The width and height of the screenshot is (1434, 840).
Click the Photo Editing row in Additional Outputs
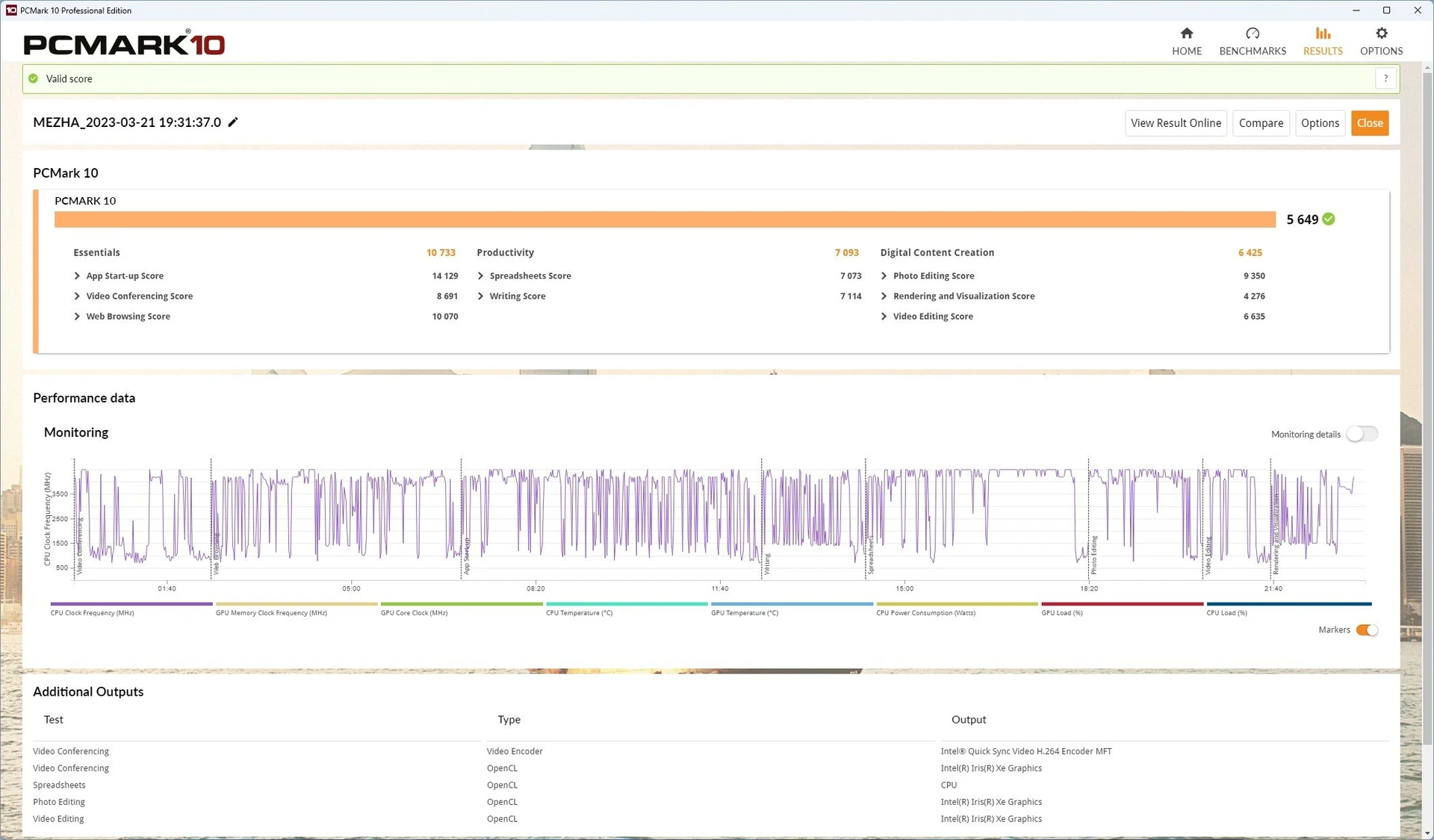710,802
